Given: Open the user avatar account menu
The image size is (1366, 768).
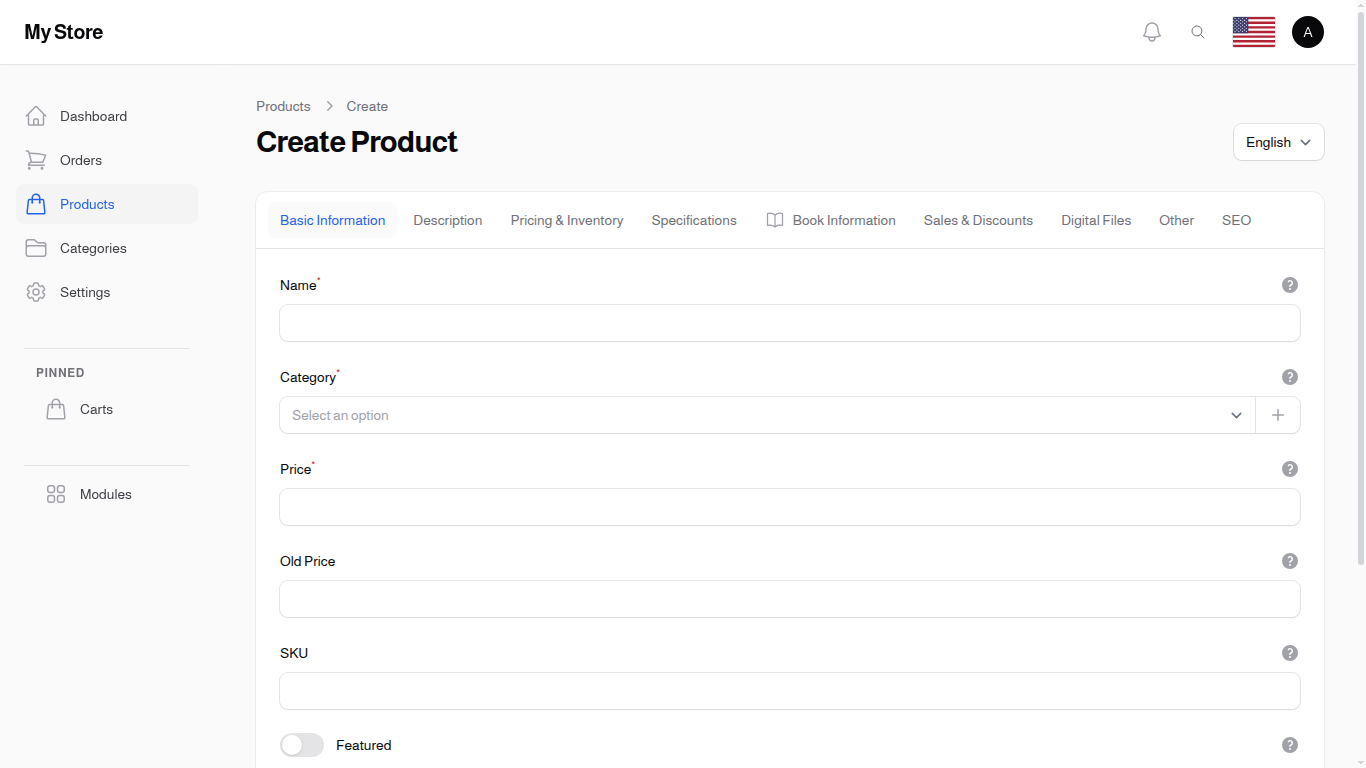Looking at the screenshot, I should pyautogui.click(x=1308, y=31).
